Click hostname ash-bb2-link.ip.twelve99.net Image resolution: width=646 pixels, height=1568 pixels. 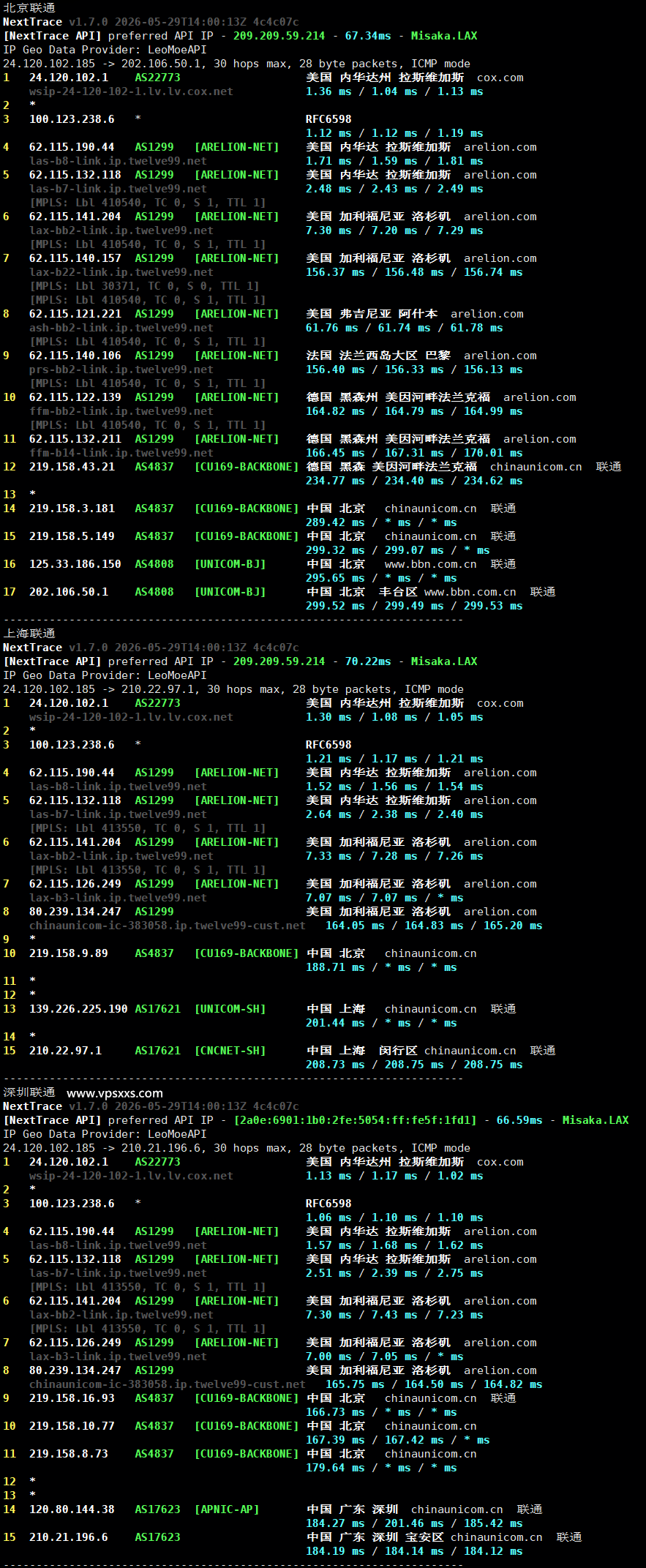pyautogui.click(x=121, y=328)
